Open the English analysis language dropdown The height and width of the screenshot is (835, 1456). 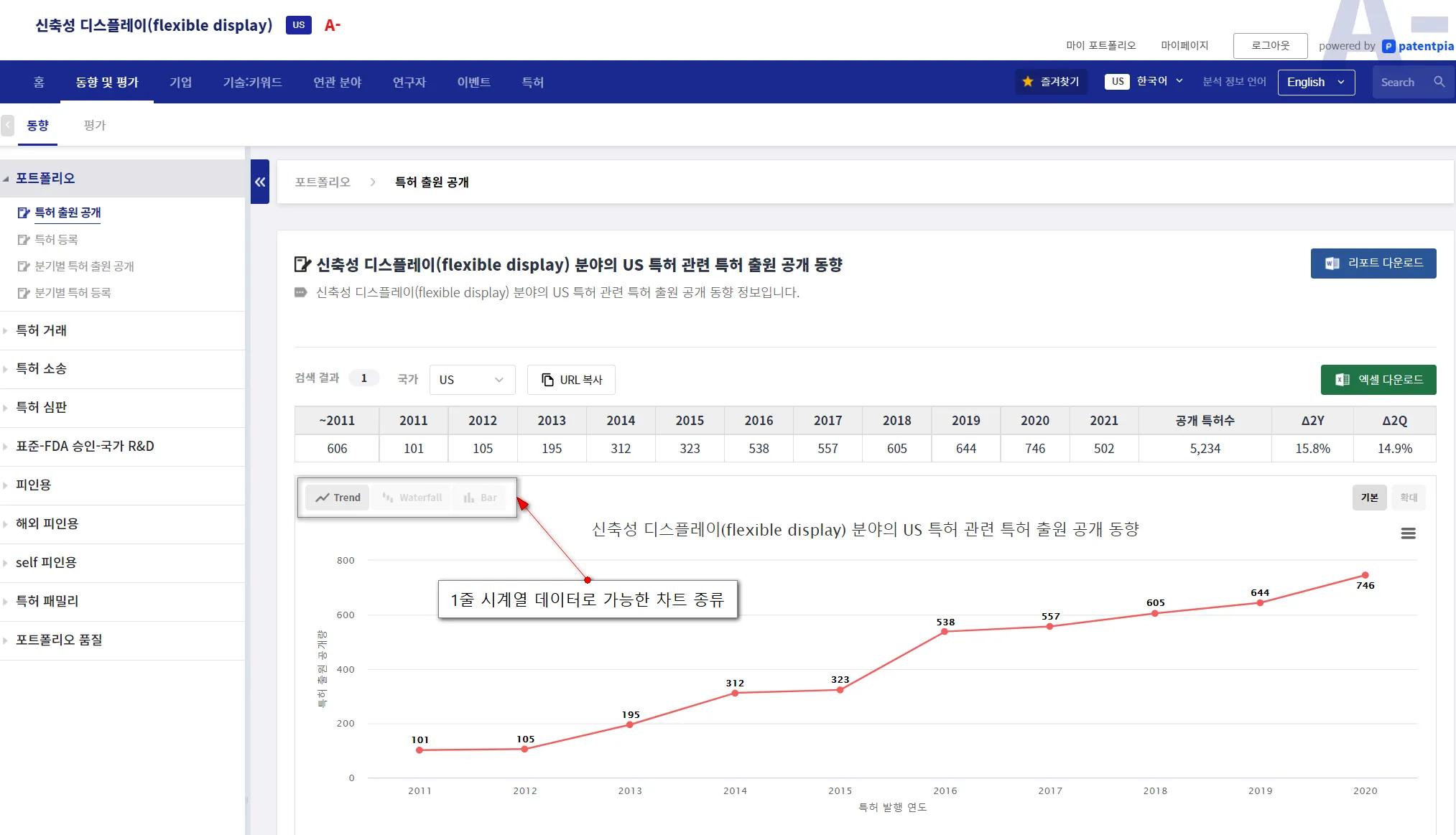click(1315, 83)
